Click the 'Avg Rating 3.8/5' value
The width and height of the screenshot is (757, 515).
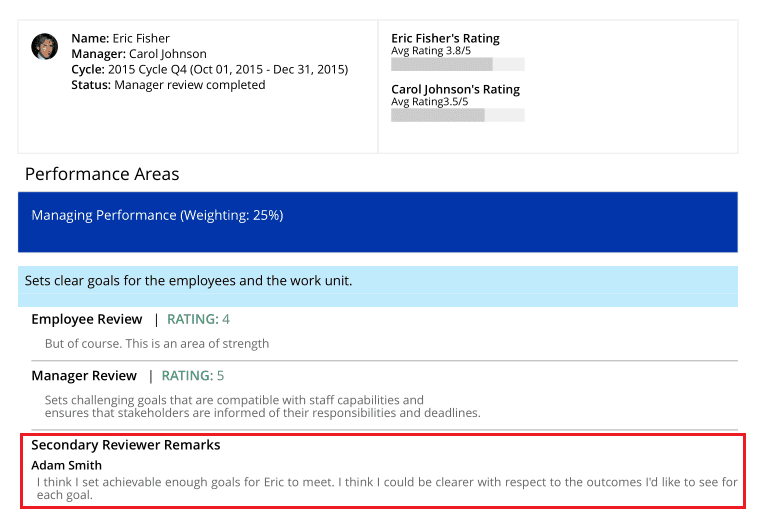431,51
